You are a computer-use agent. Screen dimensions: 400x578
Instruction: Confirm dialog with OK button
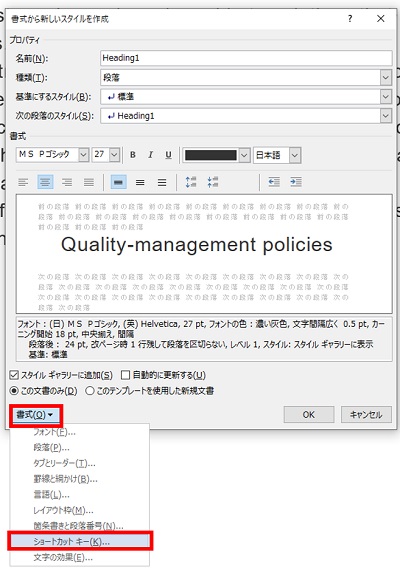(x=309, y=415)
